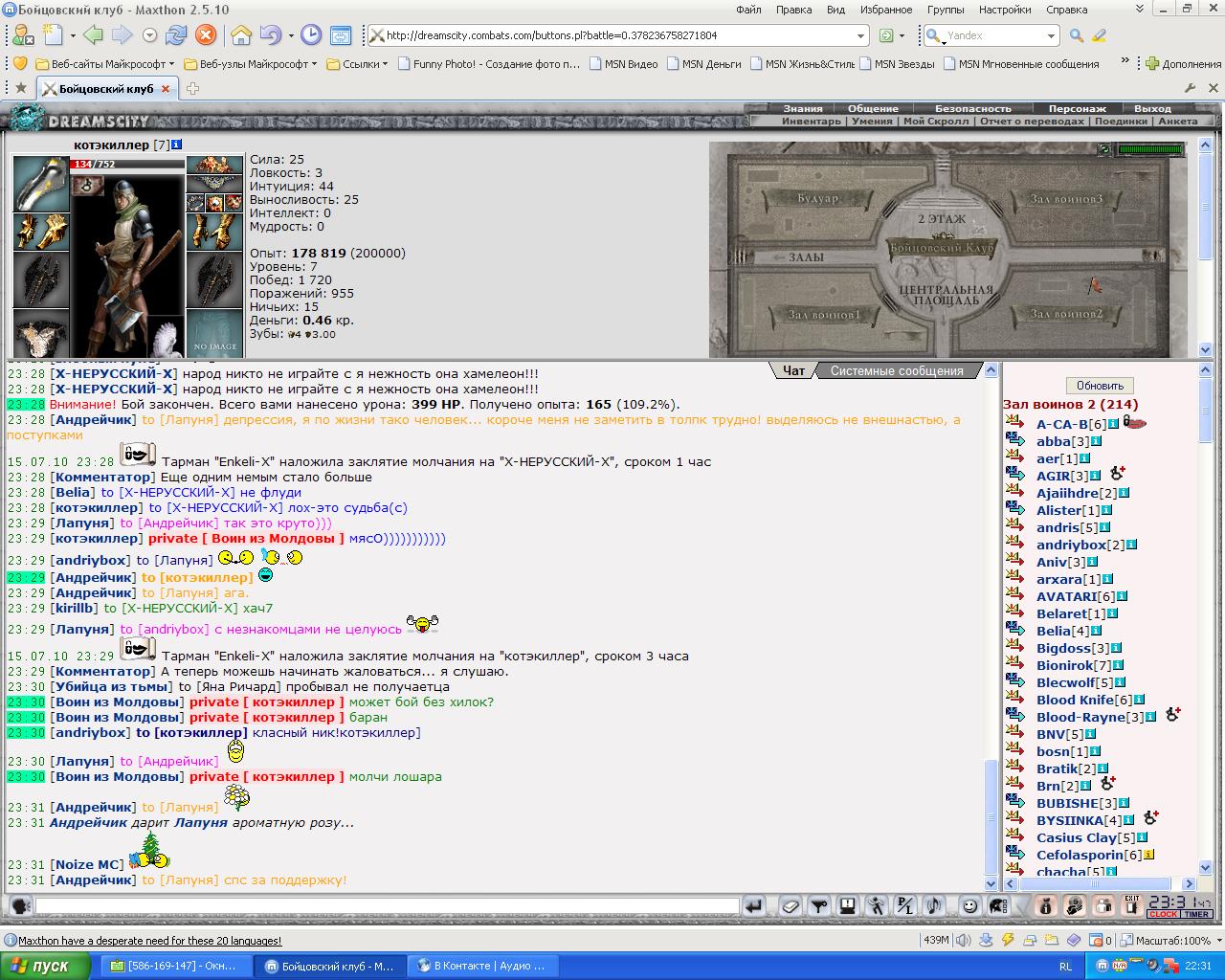
Task: Click player name Blood Knife in list
Action: (1075, 700)
